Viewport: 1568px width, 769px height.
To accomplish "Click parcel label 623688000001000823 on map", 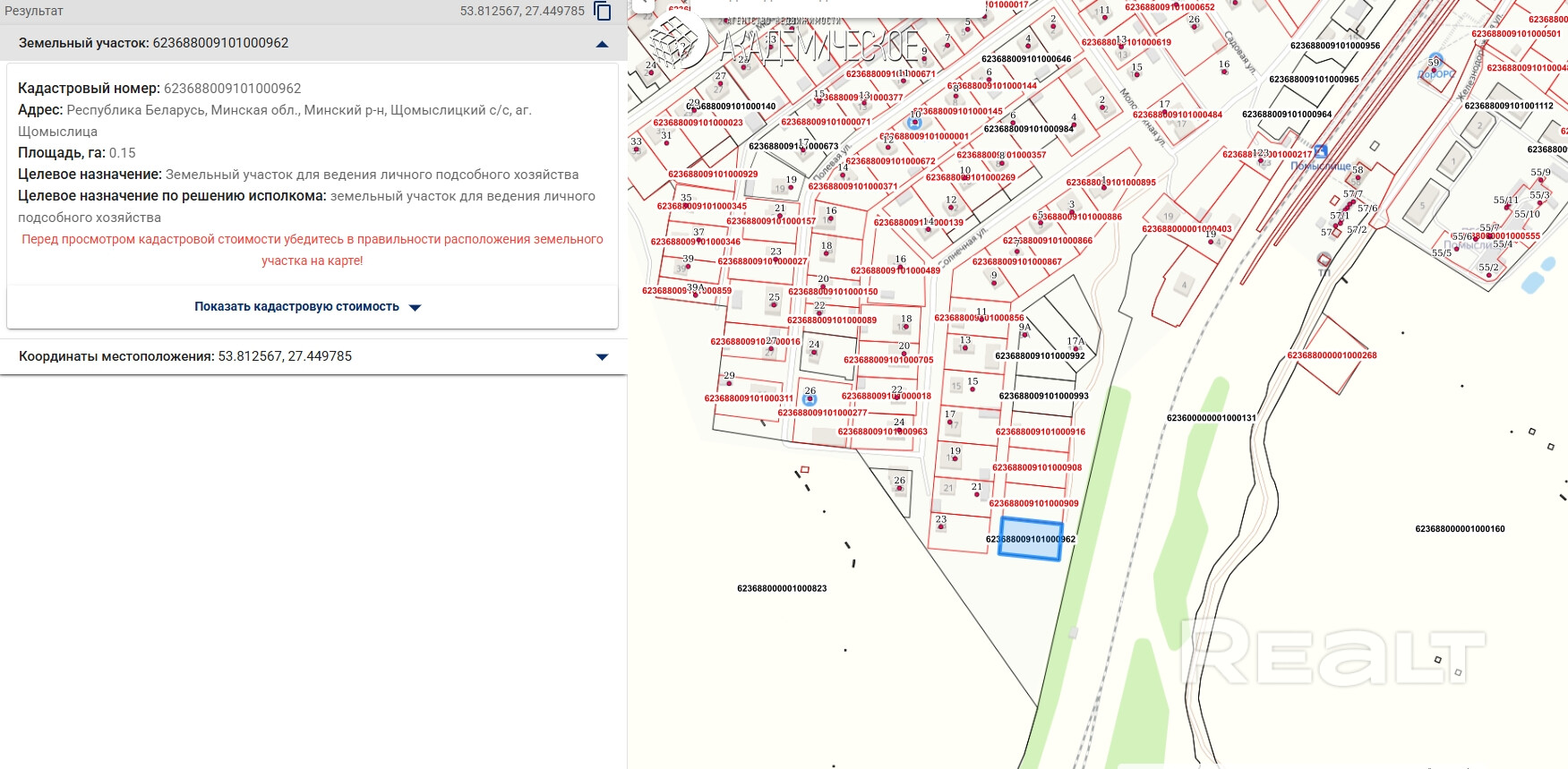I will pyautogui.click(x=782, y=589).
